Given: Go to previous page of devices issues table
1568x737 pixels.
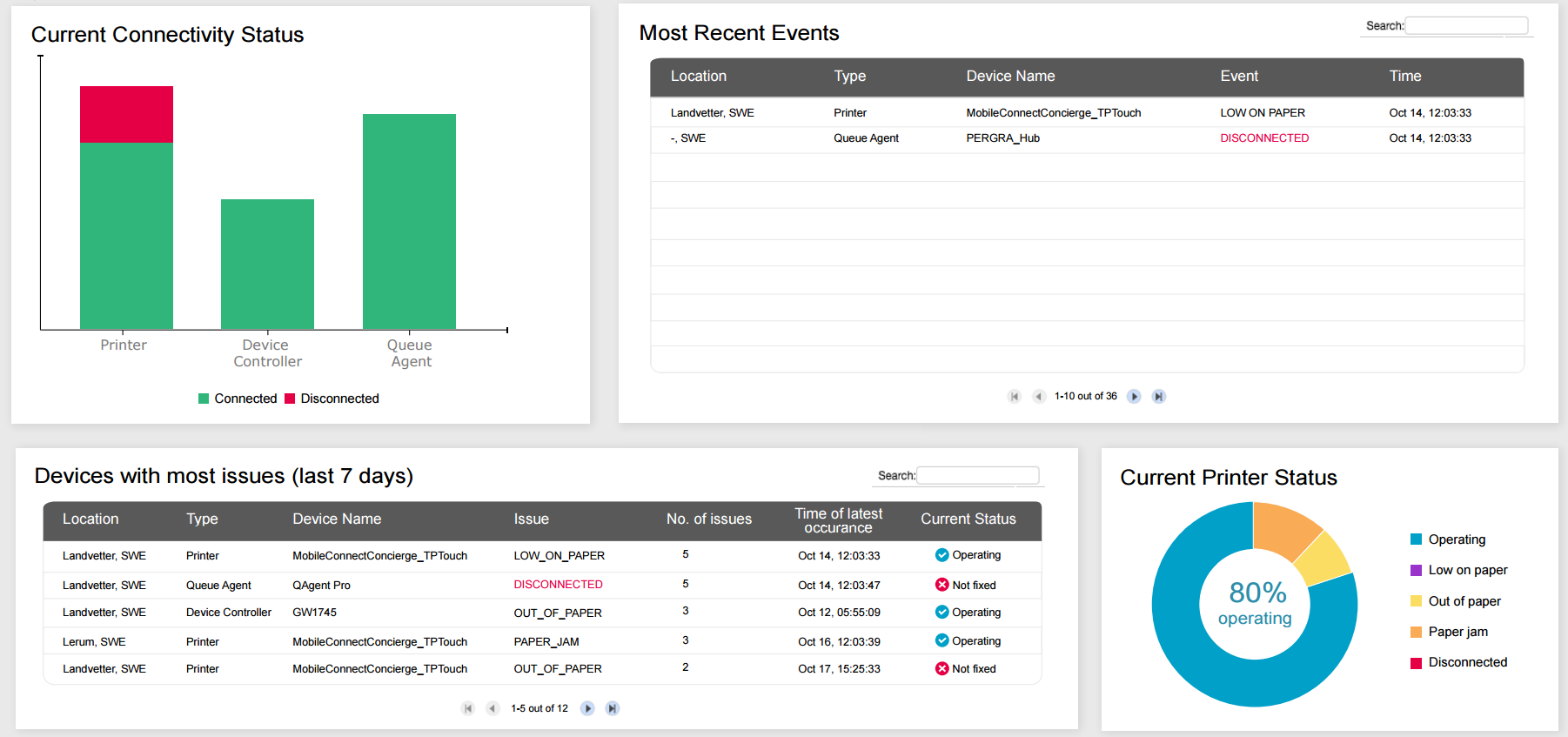Looking at the screenshot, I should (492, 708).
